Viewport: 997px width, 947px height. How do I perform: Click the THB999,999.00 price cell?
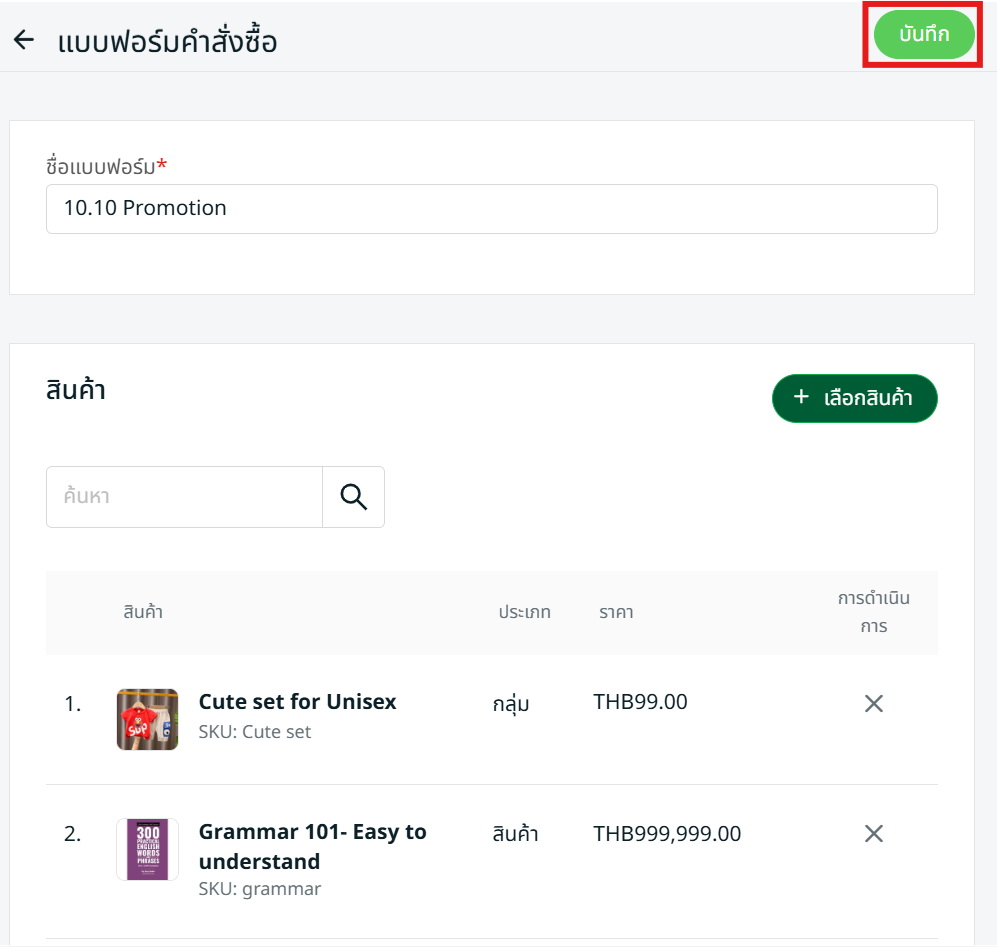point(667,834)
